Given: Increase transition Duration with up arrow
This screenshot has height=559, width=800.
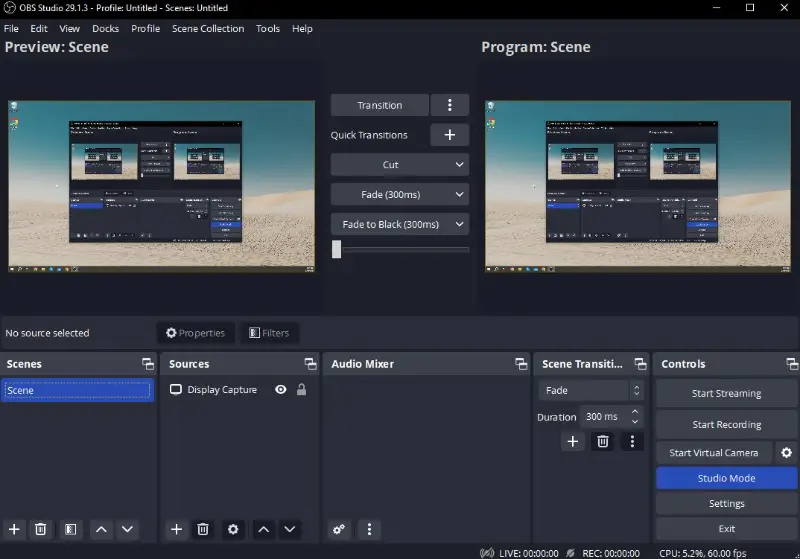Looking at the screenshot, I should pyautogui.click(x=635, y=412).
